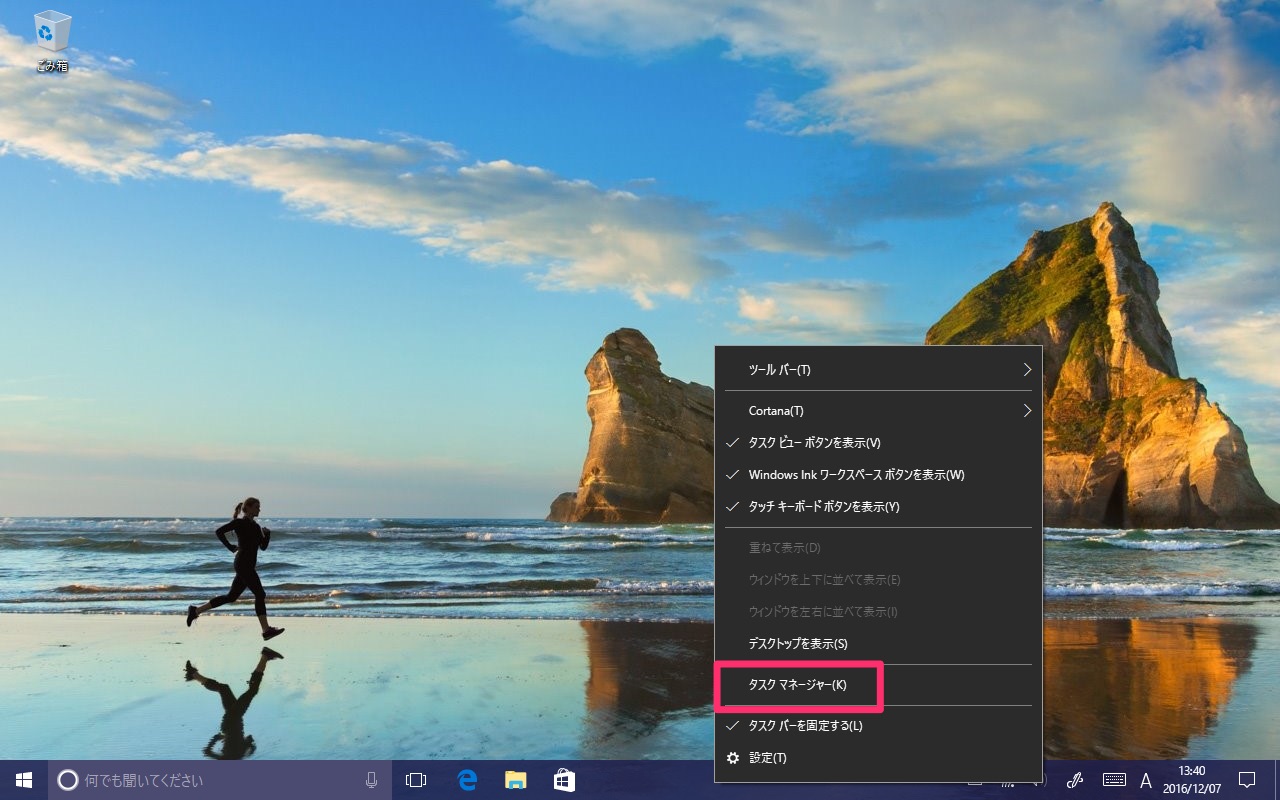Open the Action Center notification icon
The image size is (1280, 800).
pyautogui.click(x=1247, y=780)
